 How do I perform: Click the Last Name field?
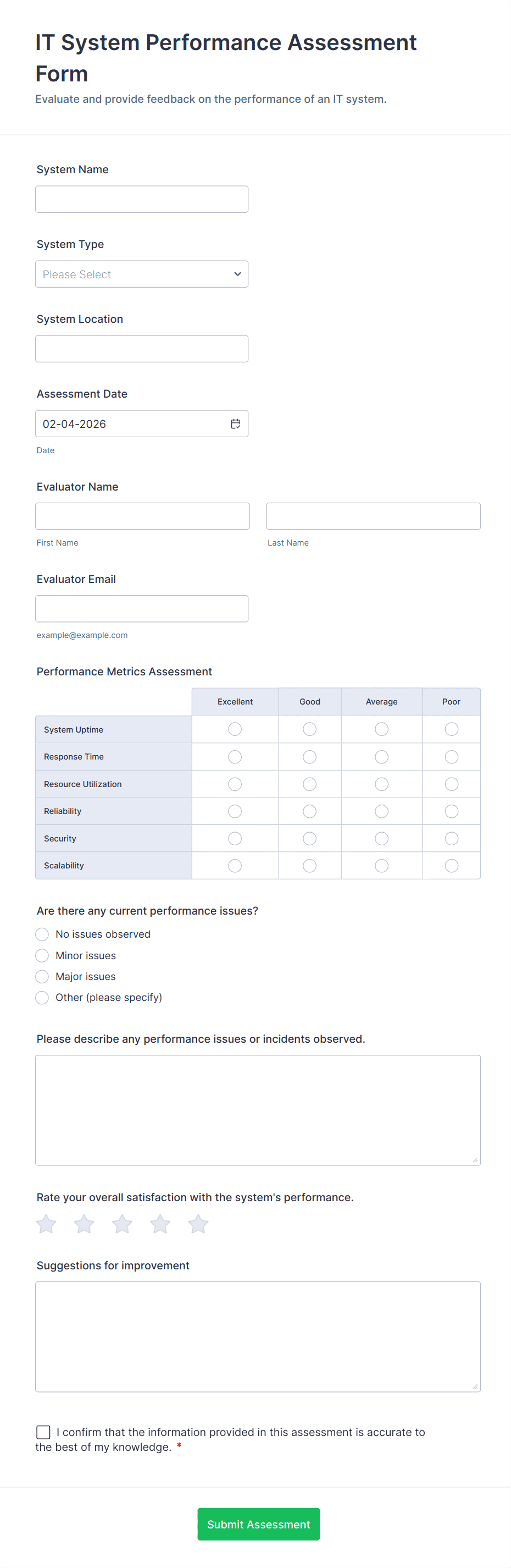[x=373, y=516]
